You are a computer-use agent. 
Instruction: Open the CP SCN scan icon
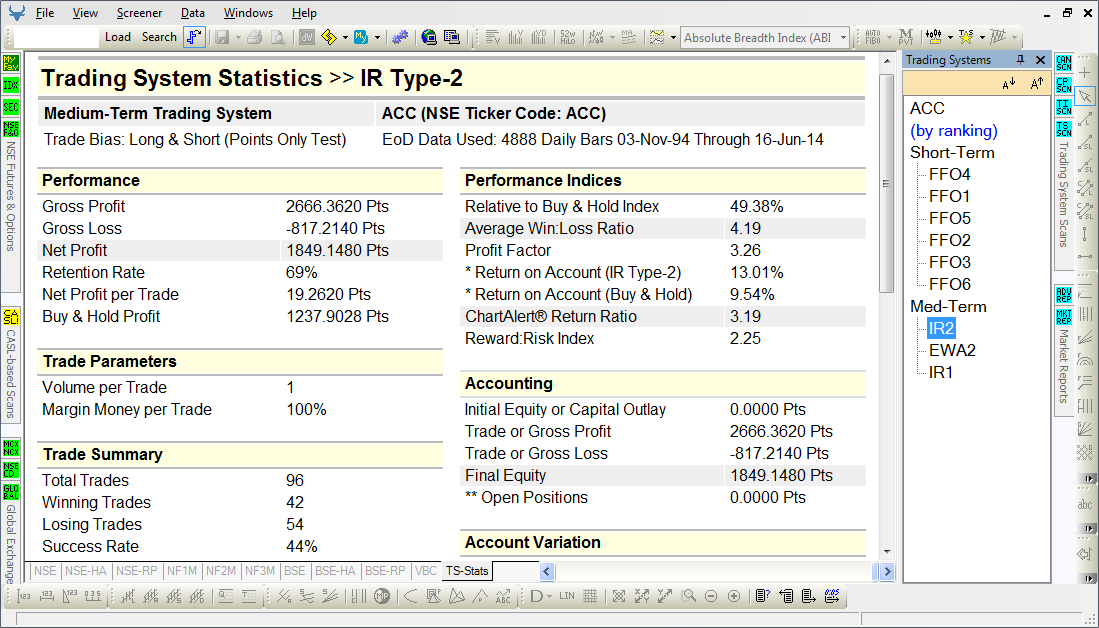pyautogui.click(x=1063, y=85)
